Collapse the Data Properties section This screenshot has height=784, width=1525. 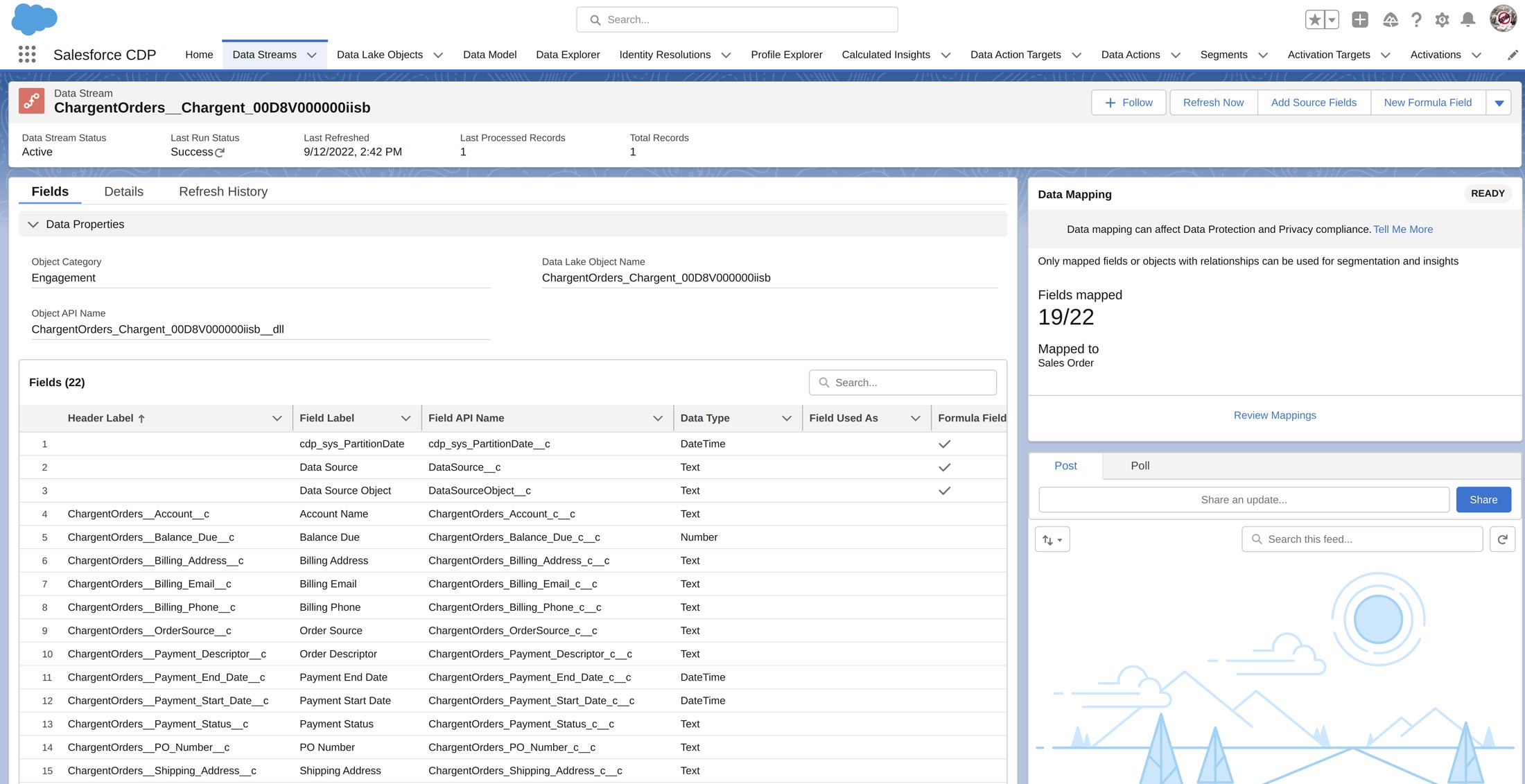[33, 225]
